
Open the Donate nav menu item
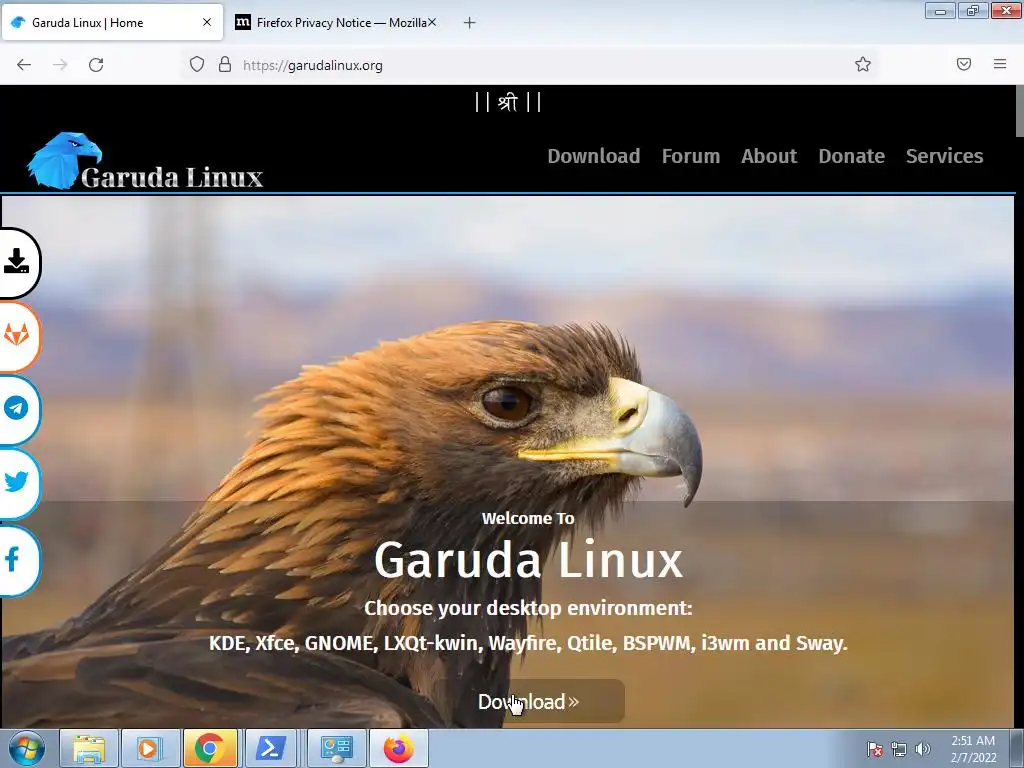[x=852, y=156]
